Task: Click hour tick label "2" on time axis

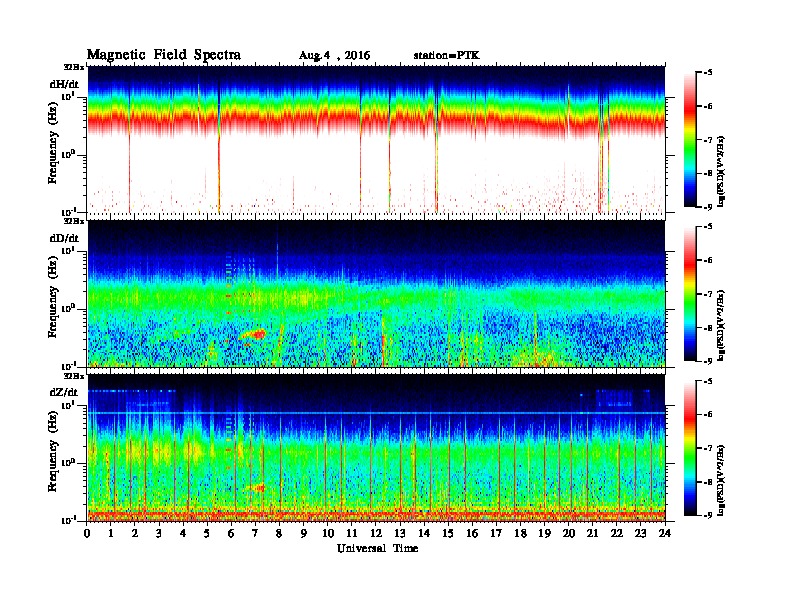Action: [135, 533]
